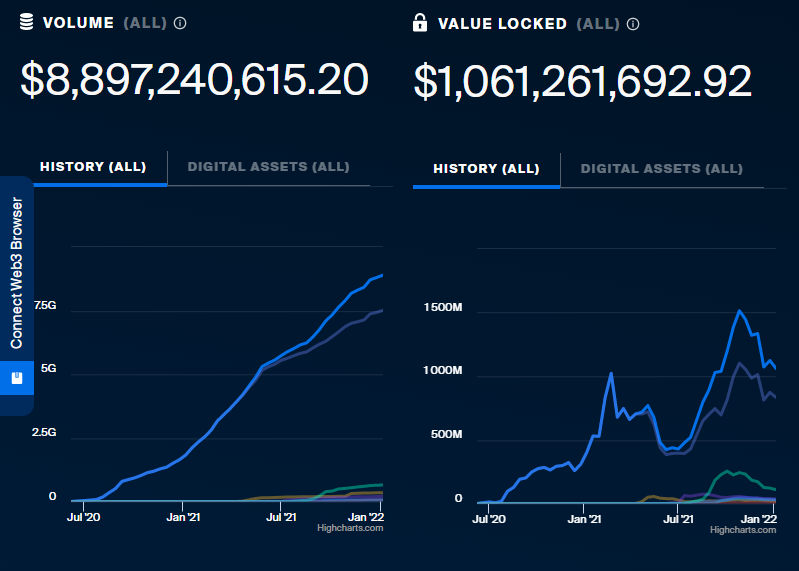Click the Value Locked info icon
This screenshot has width=799, height=571.
[633, 24]
